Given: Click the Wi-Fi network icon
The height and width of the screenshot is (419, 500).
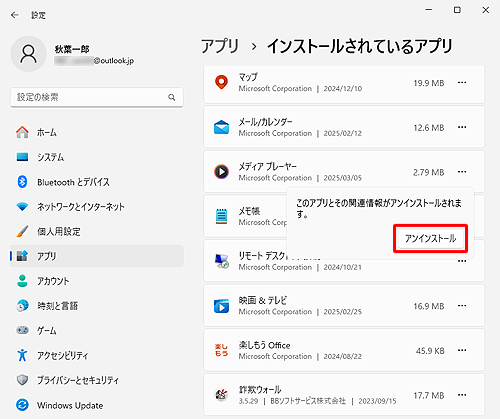Looking at the screenshot, I should pyautogui.click(x=22, y=207).
